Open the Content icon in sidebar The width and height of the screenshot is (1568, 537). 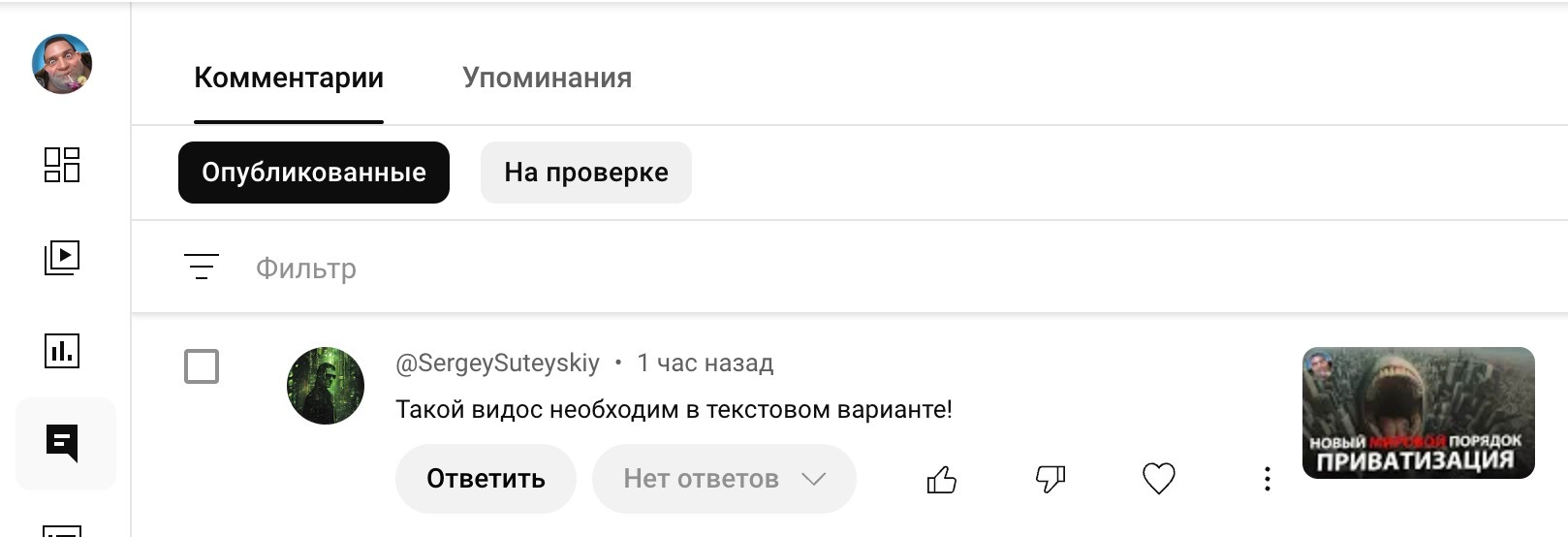[62, 257]
